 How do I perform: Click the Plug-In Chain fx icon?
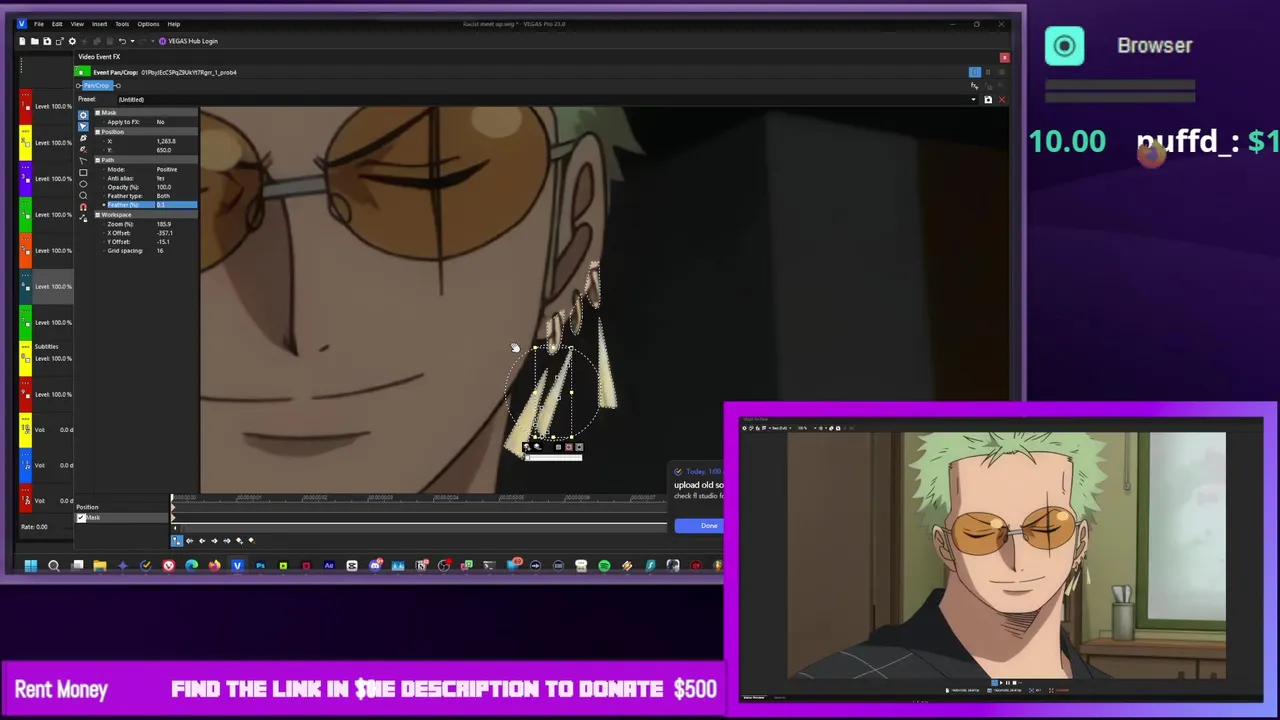(975, 86)
